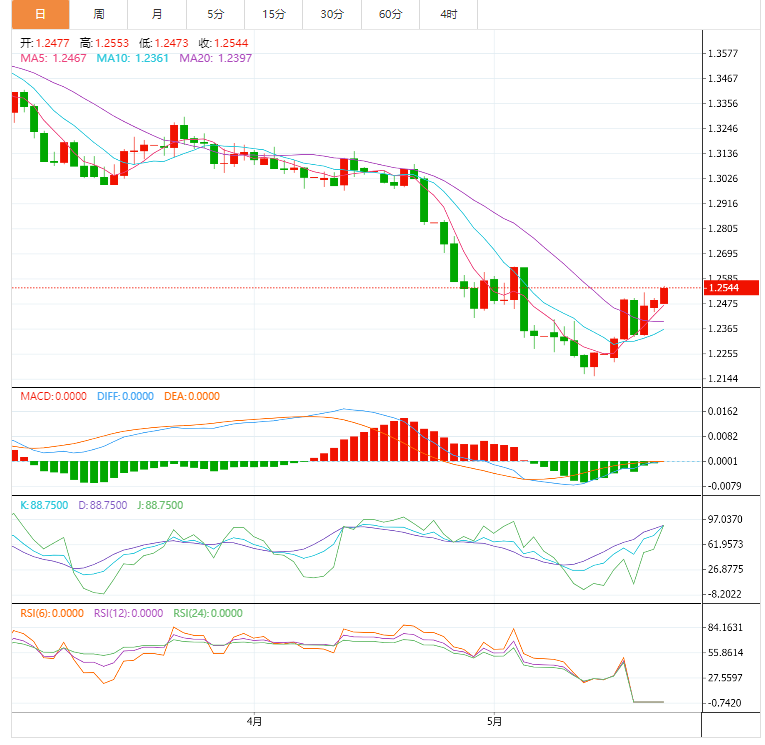Click the RSI(12): 0.0000 label
The image size is (765, 745).
(128, 613)
